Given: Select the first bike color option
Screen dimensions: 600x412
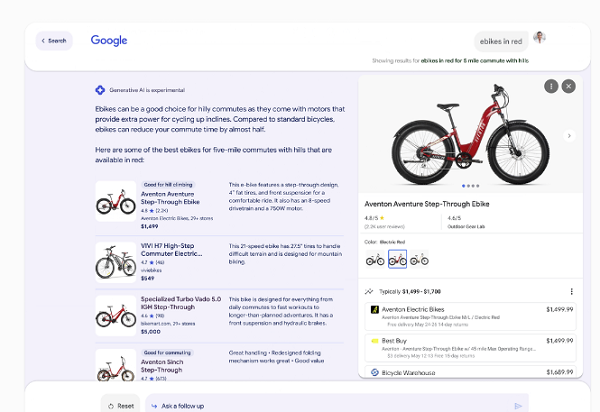Looking at the screenshot, I should [375, 260].
